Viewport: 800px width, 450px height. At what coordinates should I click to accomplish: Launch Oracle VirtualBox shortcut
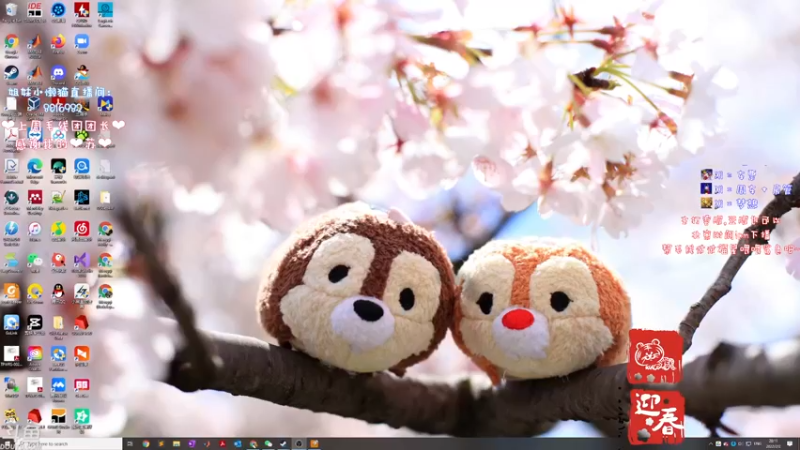tap(35, 104)
